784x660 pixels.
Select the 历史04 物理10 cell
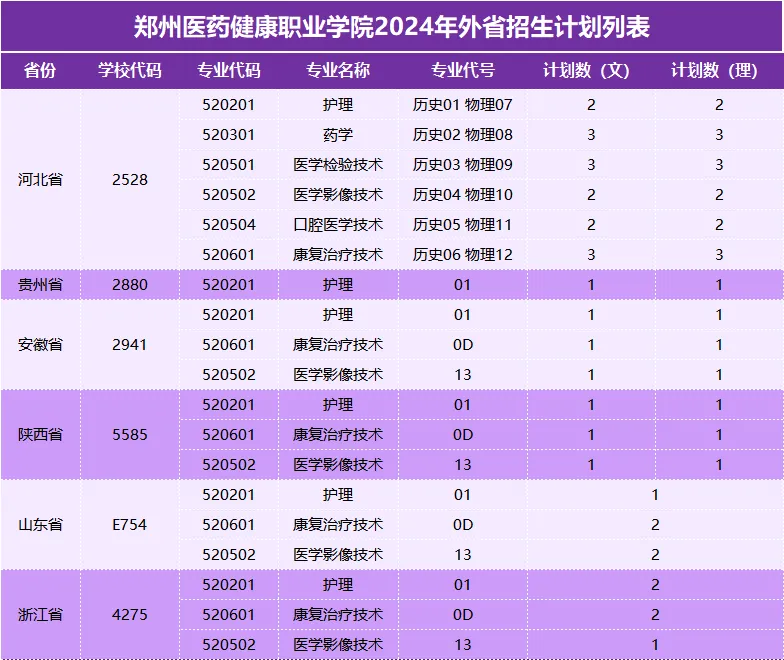462,194
